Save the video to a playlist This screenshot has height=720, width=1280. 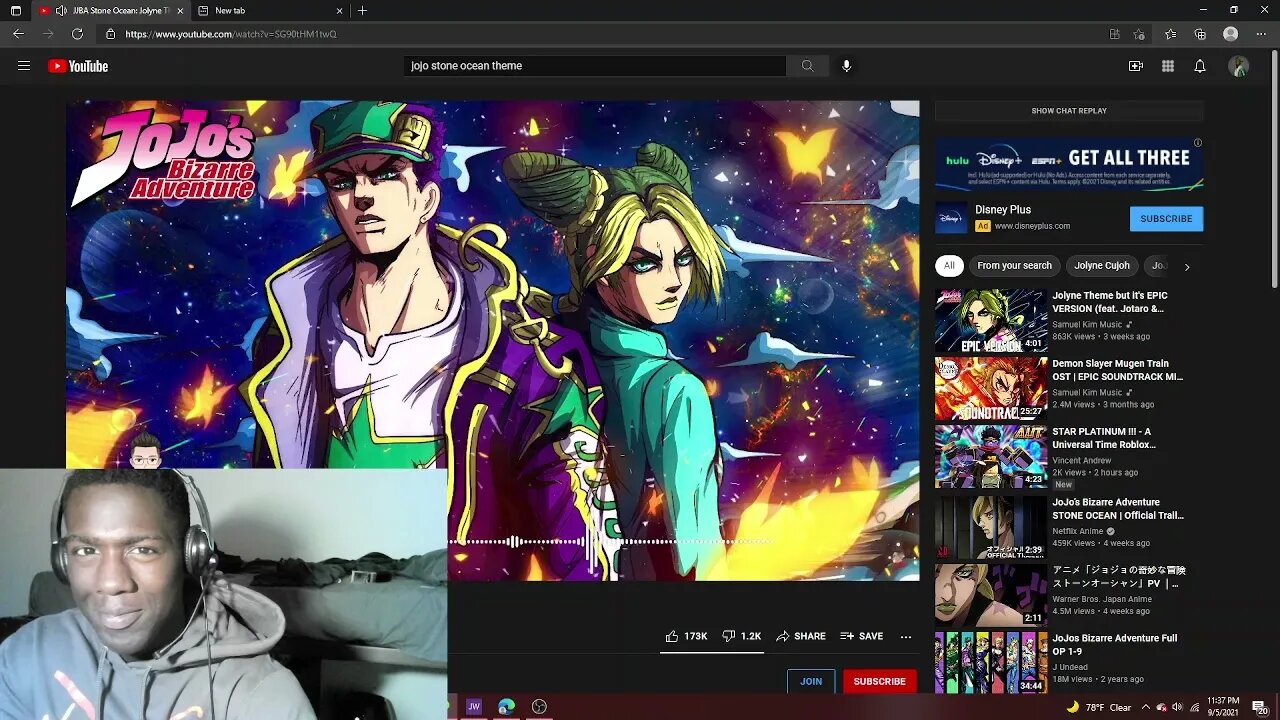[x=862, y=636]
